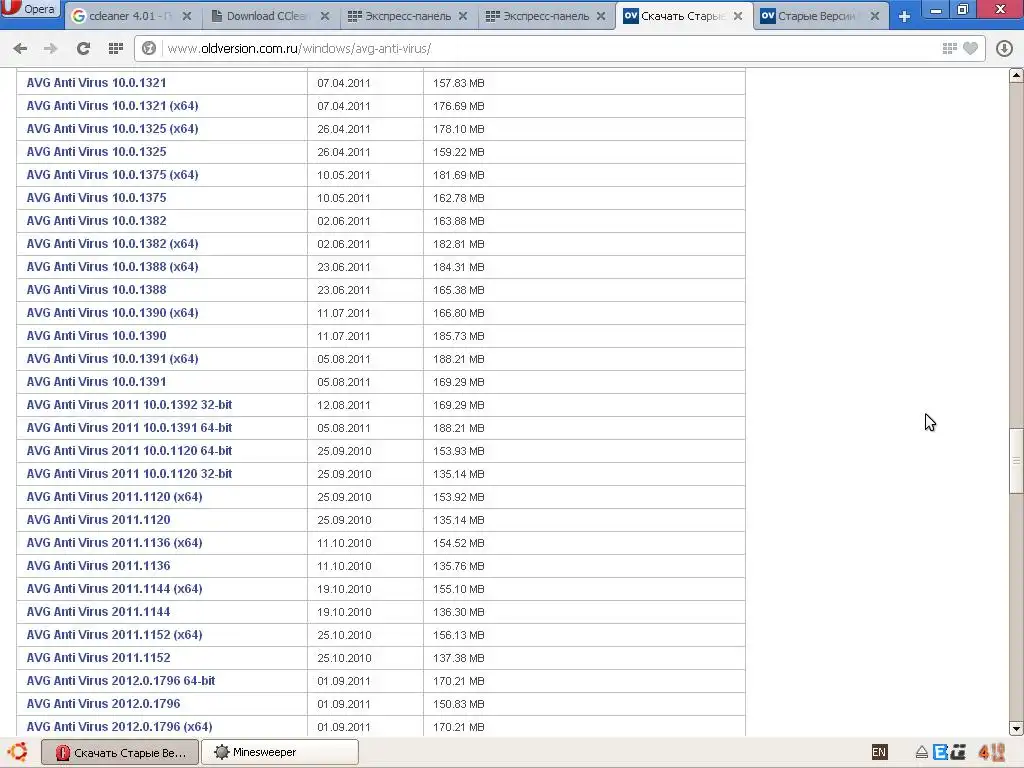1024x768 pixels.
Task: Open AVG Anti Virus 2011.1152 link
Action: pos(99,658)
